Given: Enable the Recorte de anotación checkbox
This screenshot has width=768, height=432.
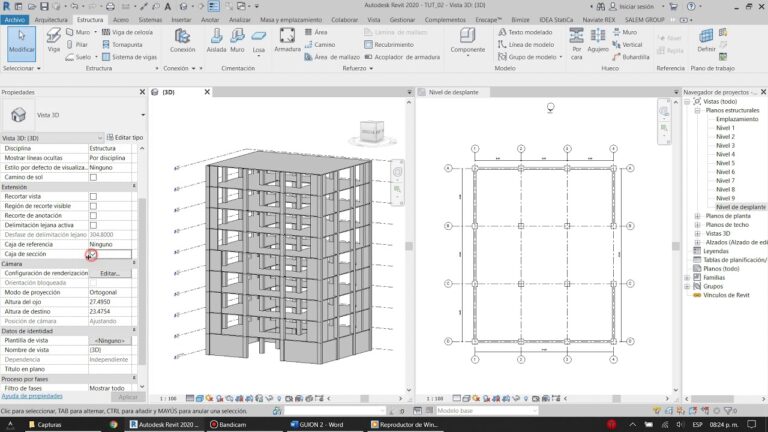Looking at the screenshot, I should pyautogui.click(x=93, y=216).
